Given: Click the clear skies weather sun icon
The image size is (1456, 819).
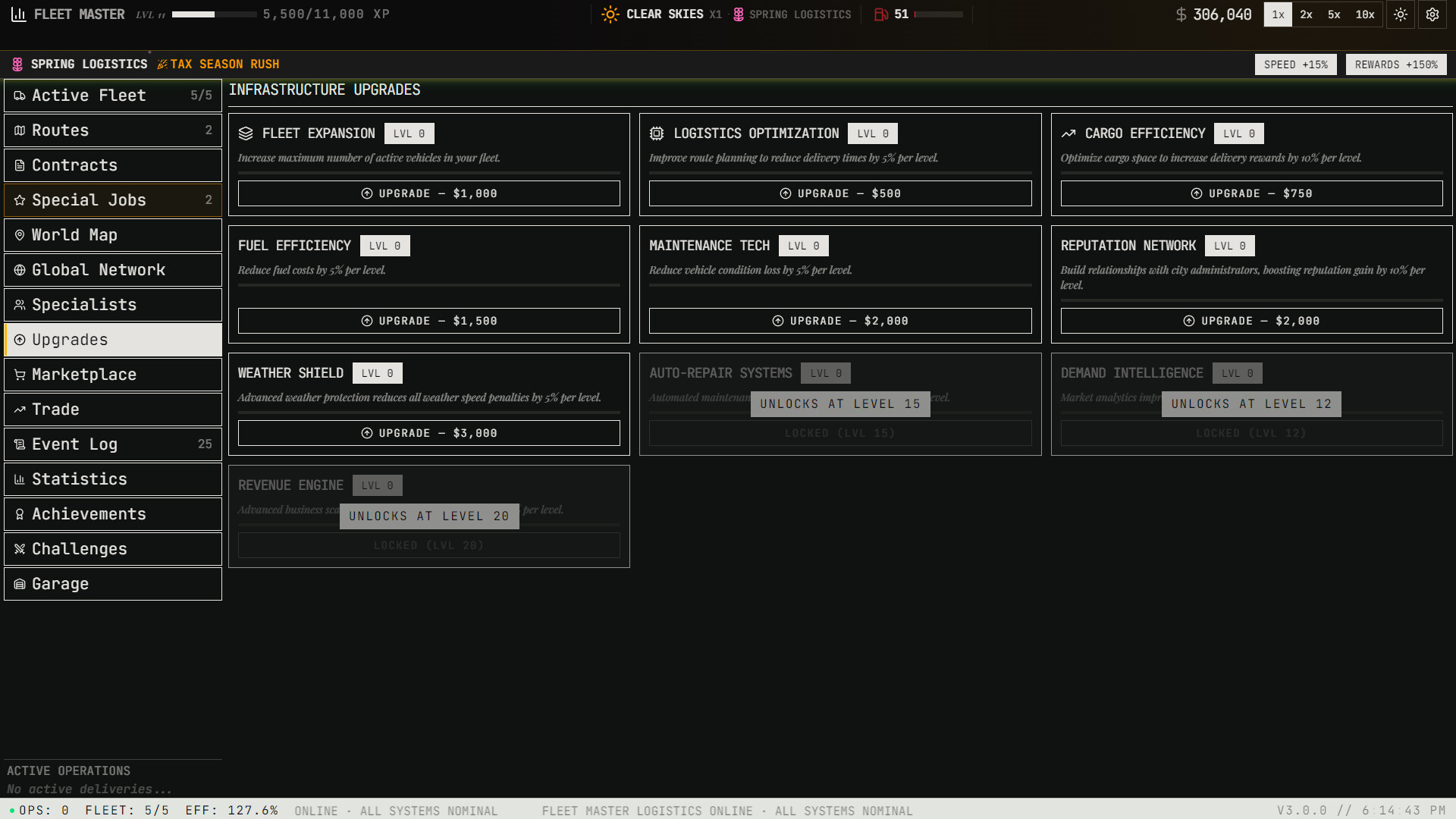Looking at the screenshot, I should click(610, 14).
